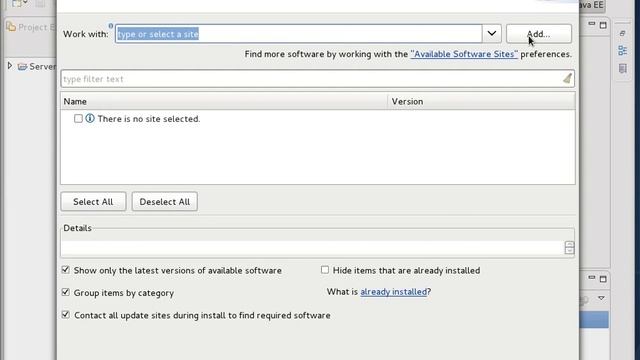Click the content assist indicator near Work with
Screen dimensions: 640x360
click(111, 26)
